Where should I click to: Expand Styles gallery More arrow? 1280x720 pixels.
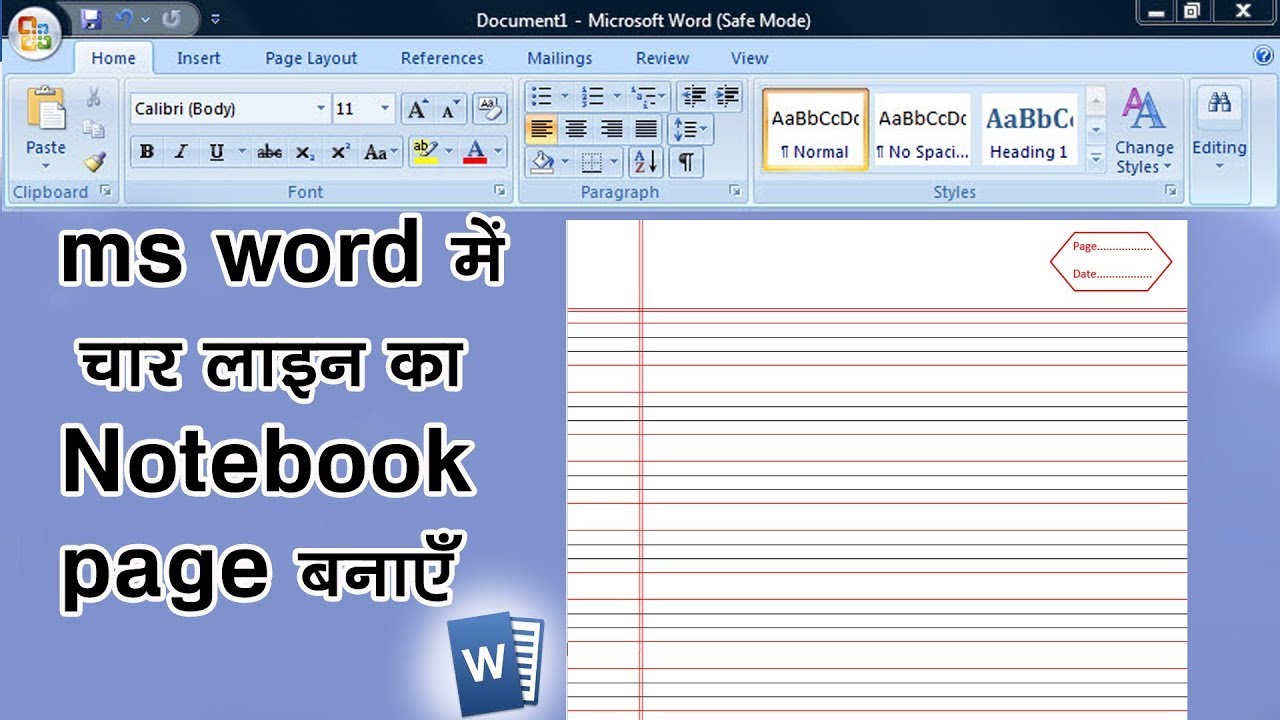click(1095, 158)
